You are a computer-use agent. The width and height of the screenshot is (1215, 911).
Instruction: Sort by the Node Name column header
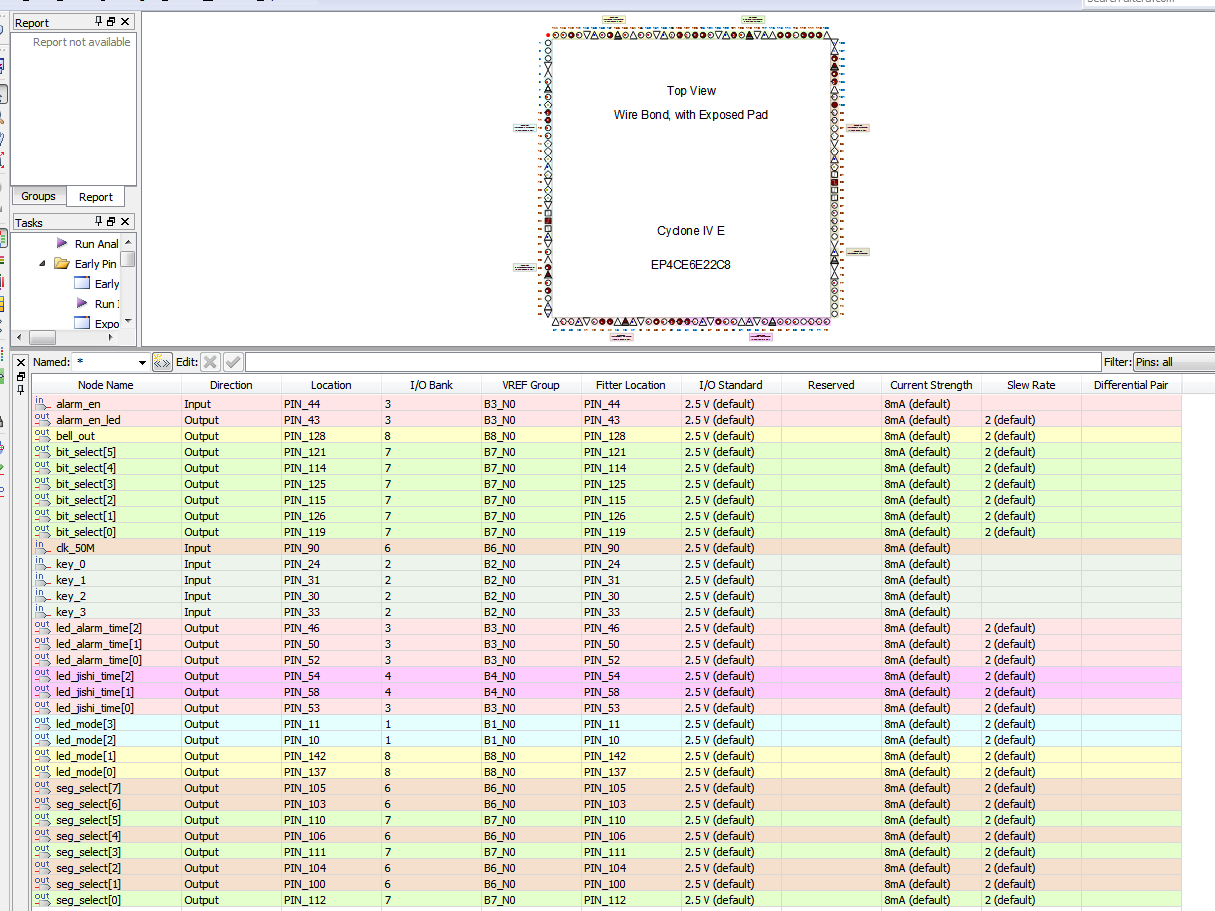pyautogui.click(x=105, y=385)
